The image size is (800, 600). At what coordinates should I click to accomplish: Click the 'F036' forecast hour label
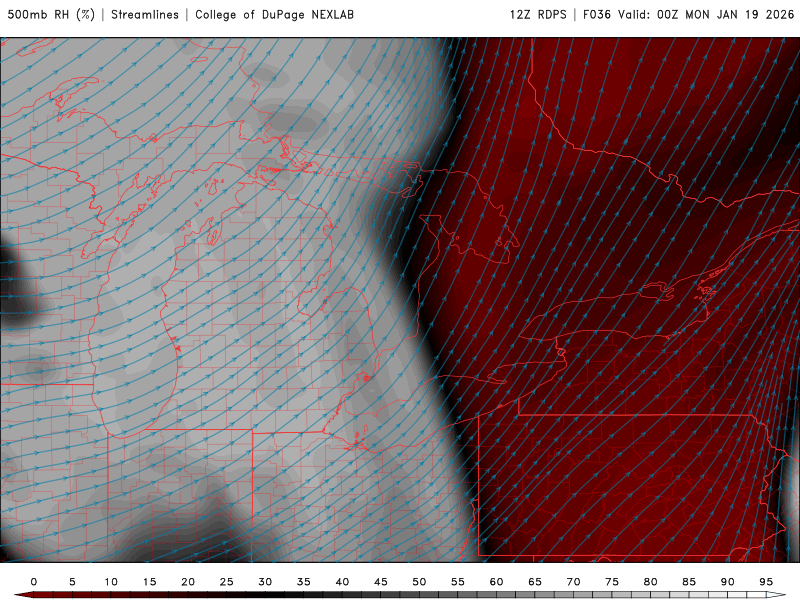(596, 15)
